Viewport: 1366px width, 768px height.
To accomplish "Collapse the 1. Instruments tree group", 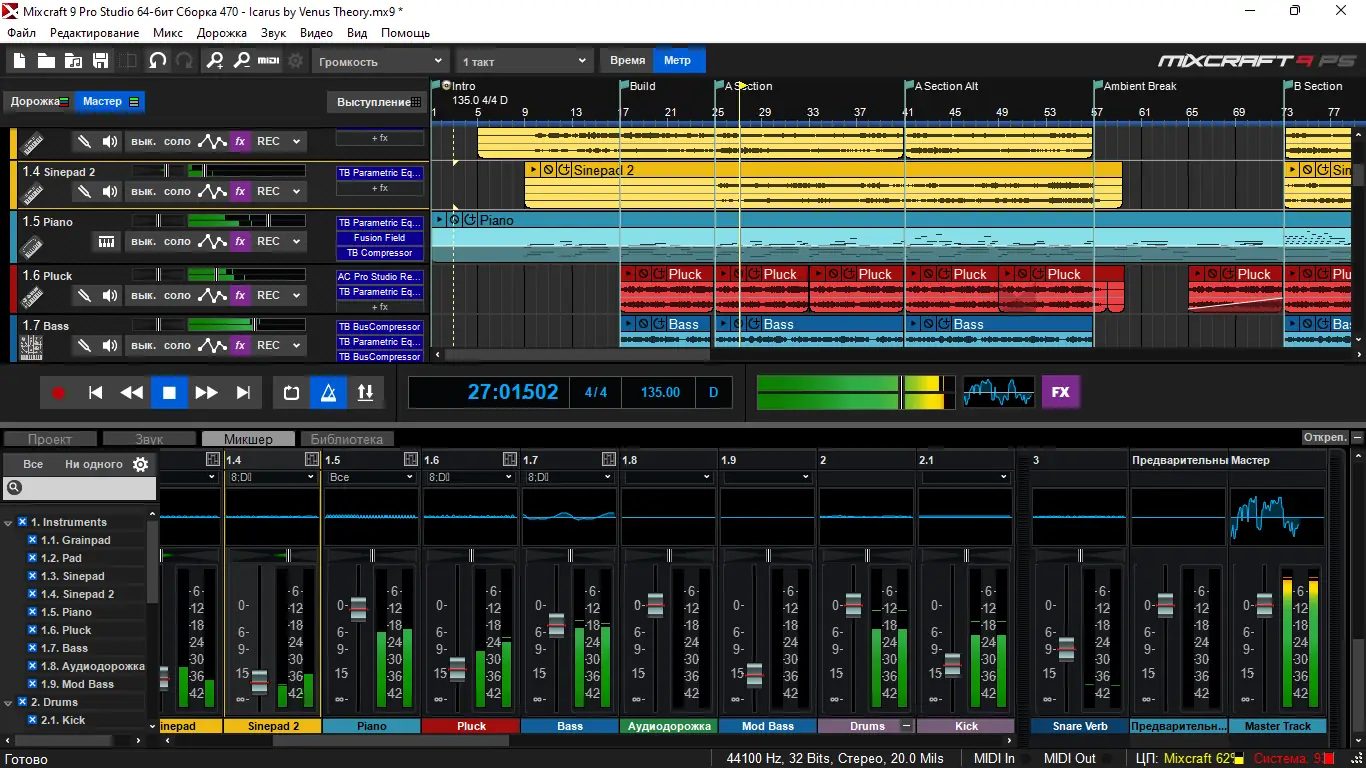I will (x=8, y=522).
